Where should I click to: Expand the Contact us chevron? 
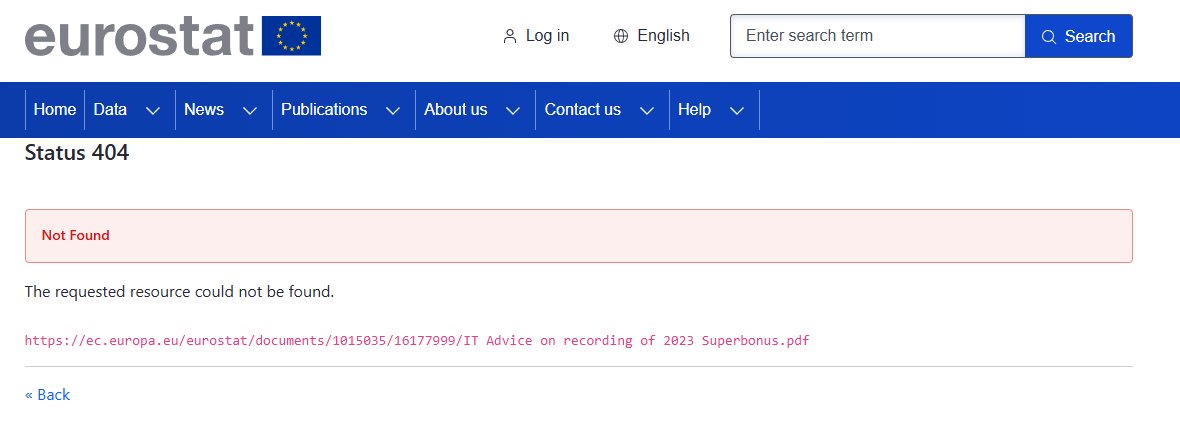[x=646, y=111]
